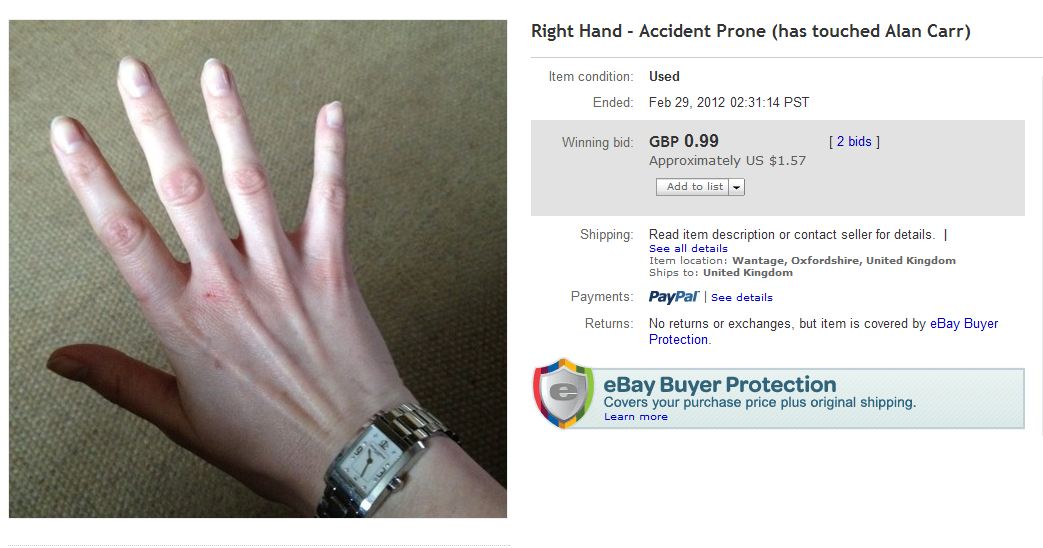The height and width of the screenshot is (548, 1043).
Task: Click See details next to PayPal
Action: [x=742, y=297]
